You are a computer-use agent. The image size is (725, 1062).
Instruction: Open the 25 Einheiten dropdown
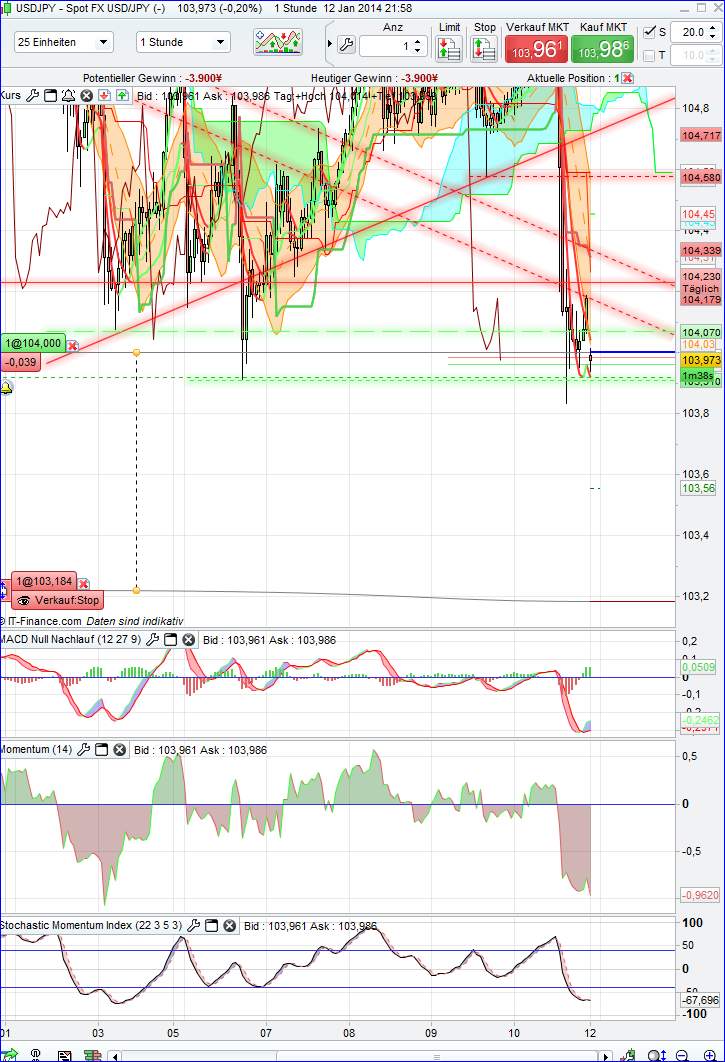(64, 42)
